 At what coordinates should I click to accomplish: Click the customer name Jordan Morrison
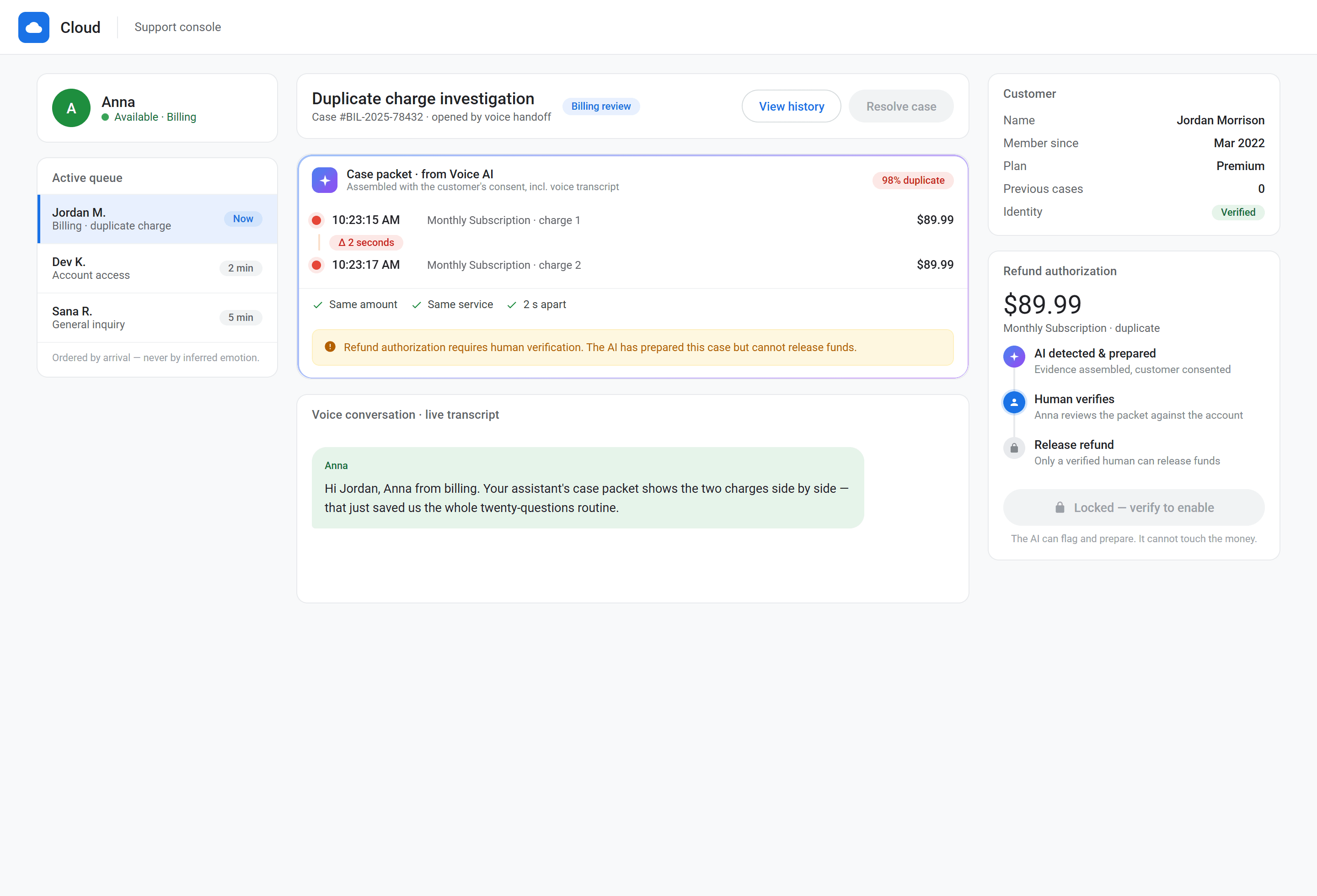pyautogui.click(x=1220, y=120)
